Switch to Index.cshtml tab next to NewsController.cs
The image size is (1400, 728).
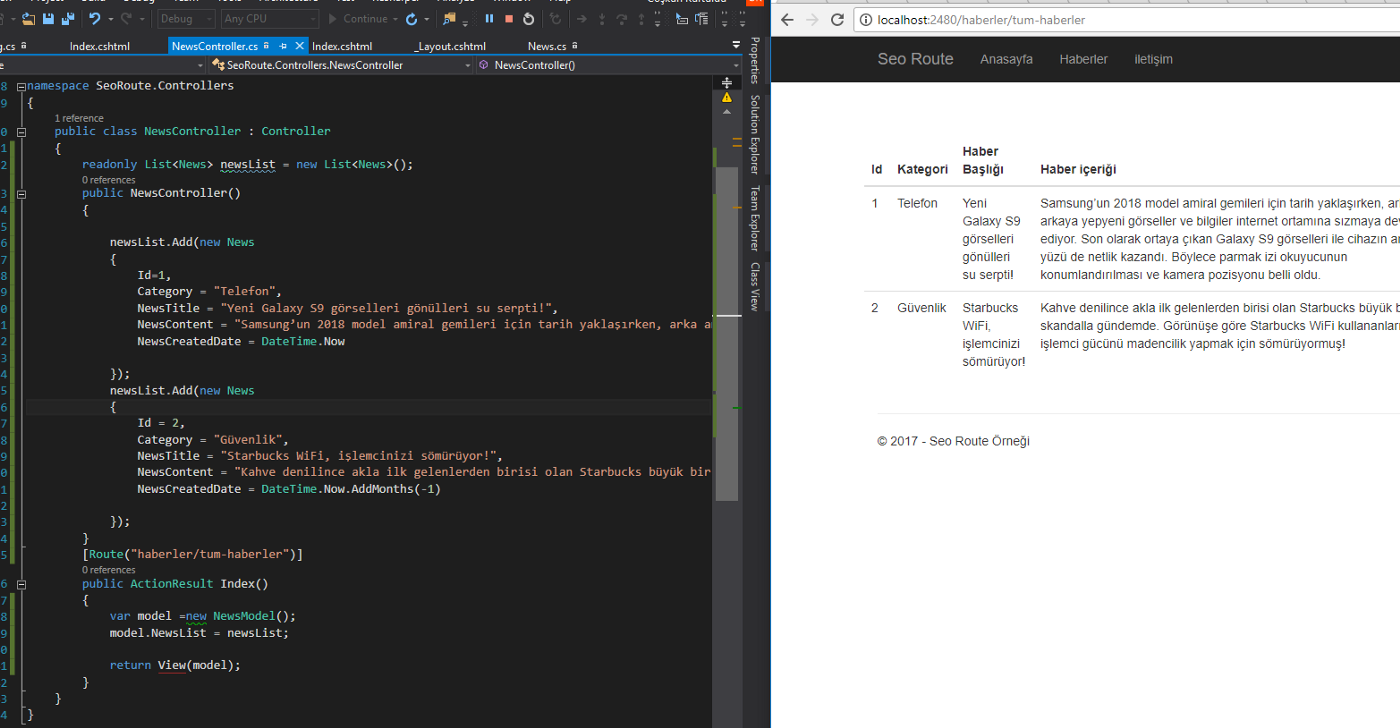(342, 46)
